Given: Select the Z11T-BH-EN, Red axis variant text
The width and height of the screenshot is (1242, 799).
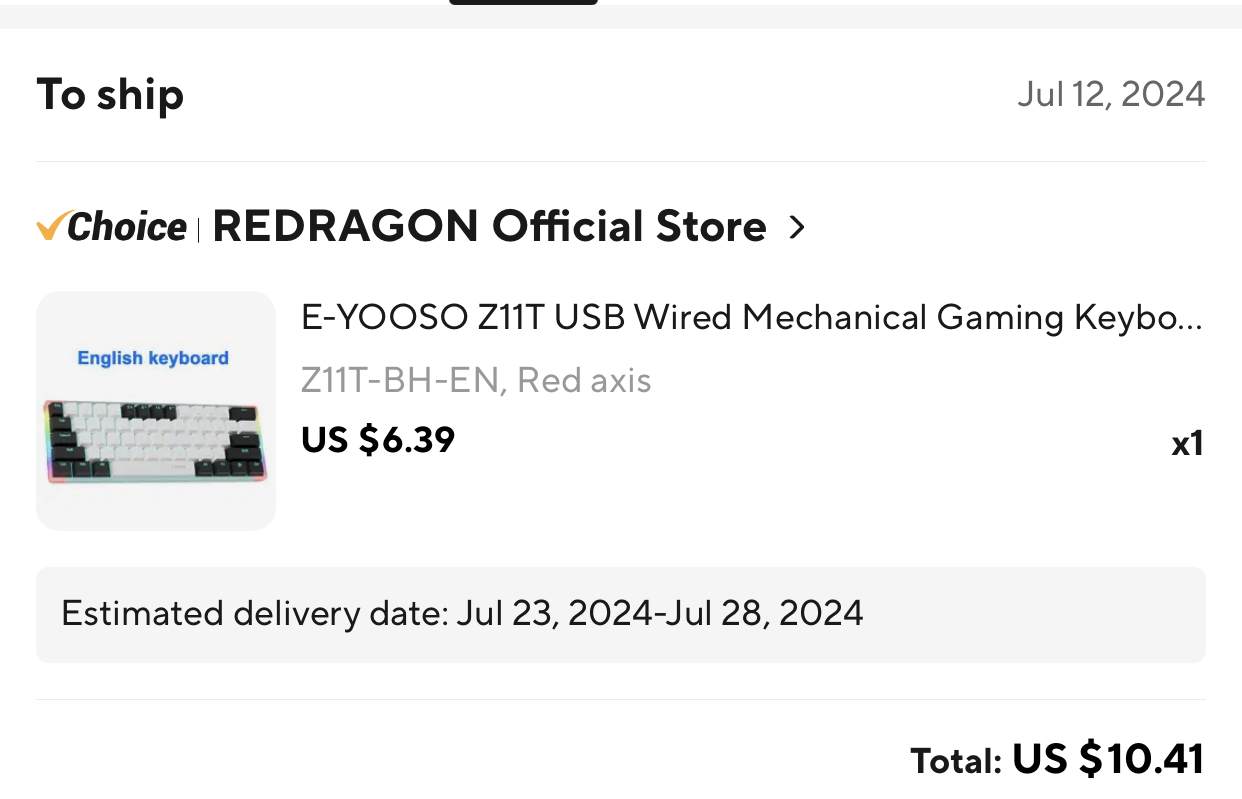Looking at the screenshot, I should pos(476,380).
